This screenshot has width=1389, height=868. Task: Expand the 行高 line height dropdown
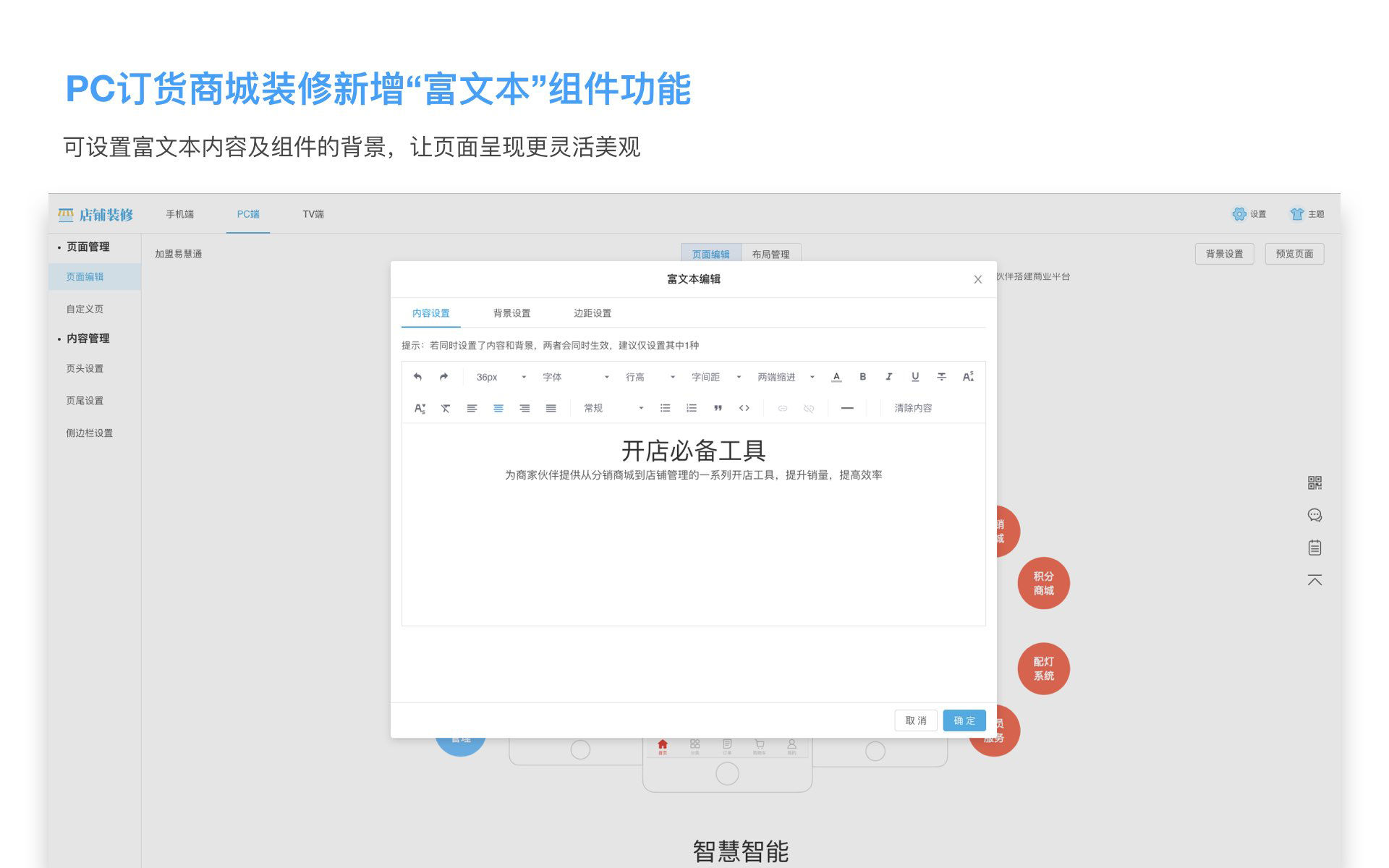click(650, 377)
